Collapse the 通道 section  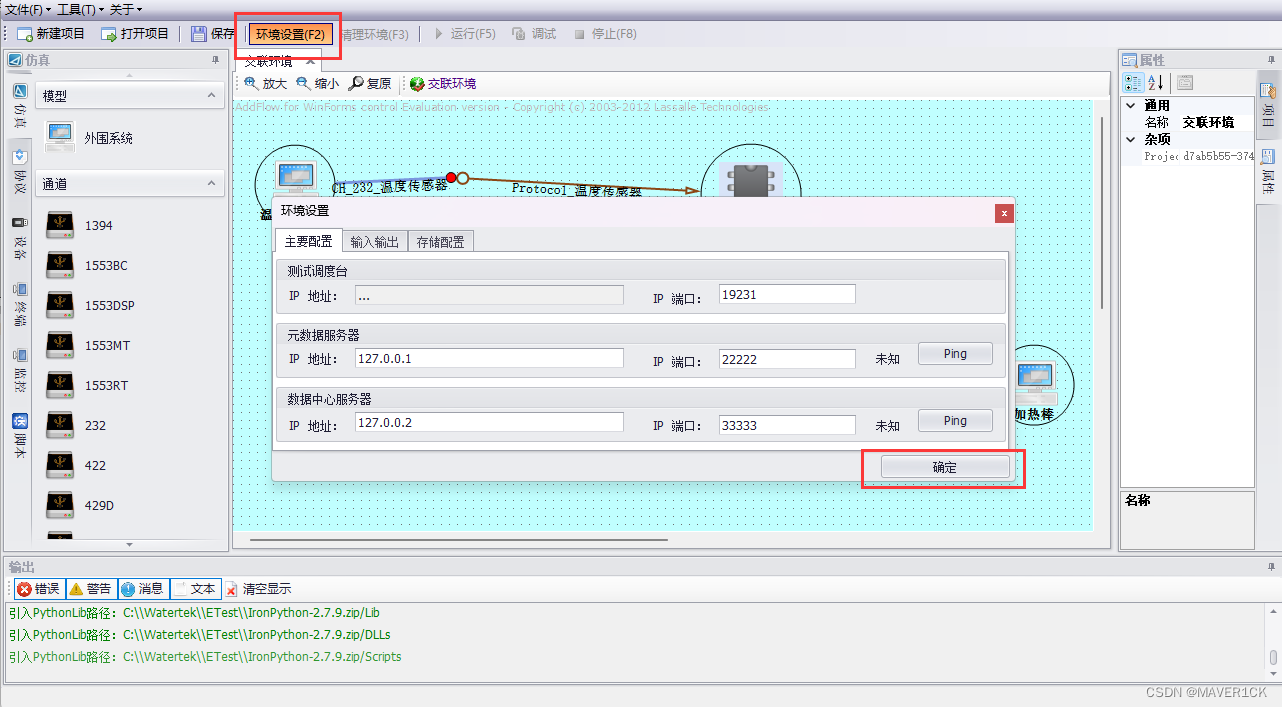coord(211,184)
